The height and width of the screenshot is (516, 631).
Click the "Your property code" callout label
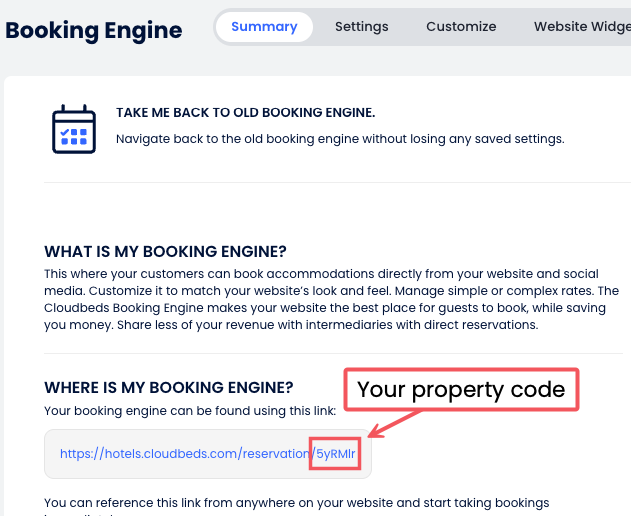pos(461,389)
